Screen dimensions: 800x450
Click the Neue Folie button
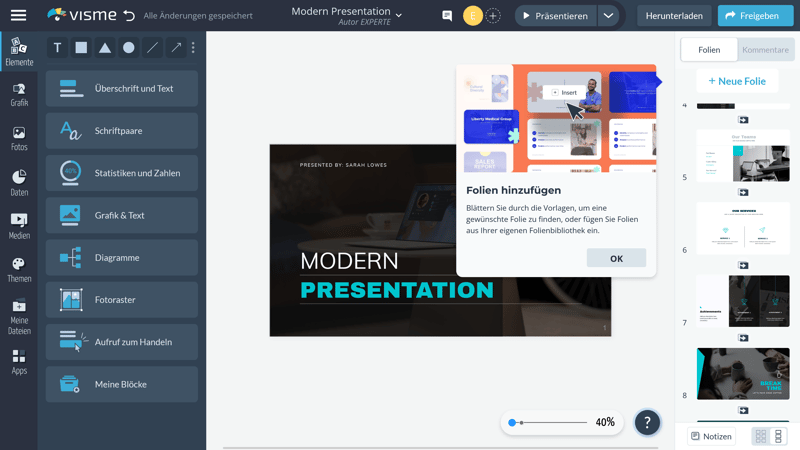click(737, 81)
